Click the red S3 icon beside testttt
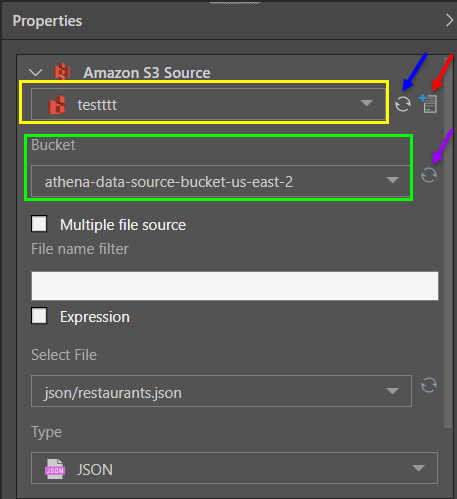Screen dimensions: 457x499 pos(57,105)
